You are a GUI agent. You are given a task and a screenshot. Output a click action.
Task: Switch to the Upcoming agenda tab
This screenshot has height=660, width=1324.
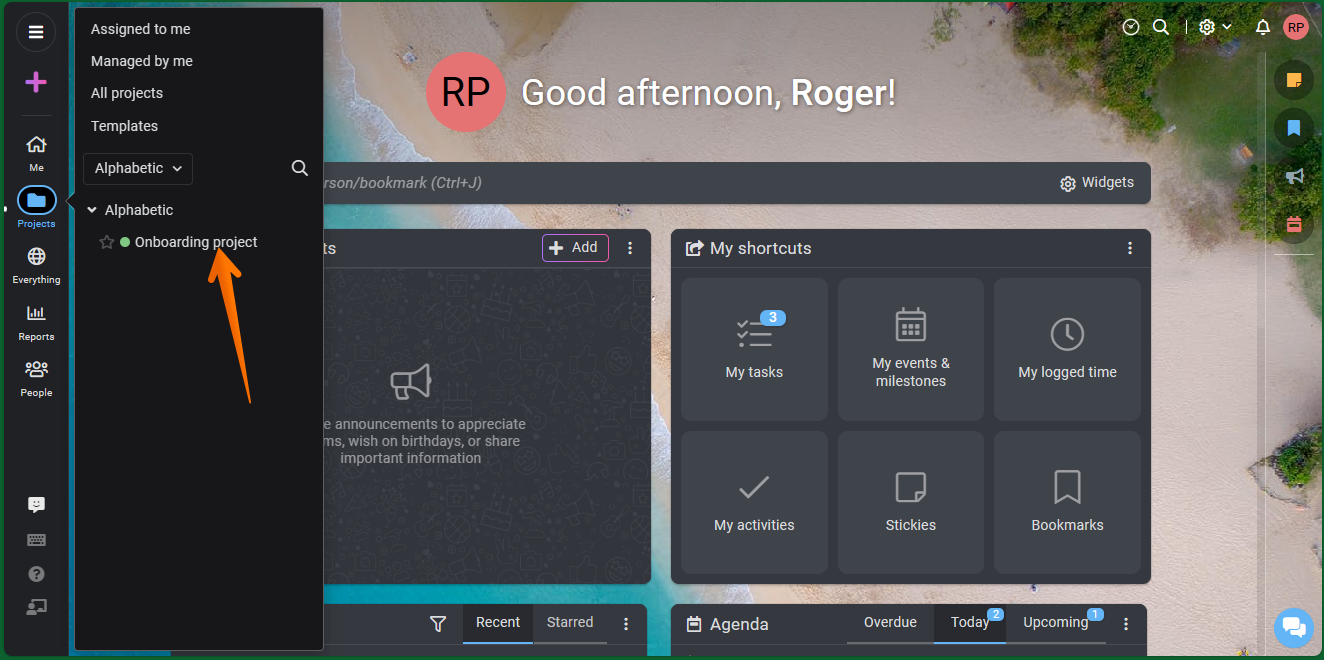point(1055,623)
